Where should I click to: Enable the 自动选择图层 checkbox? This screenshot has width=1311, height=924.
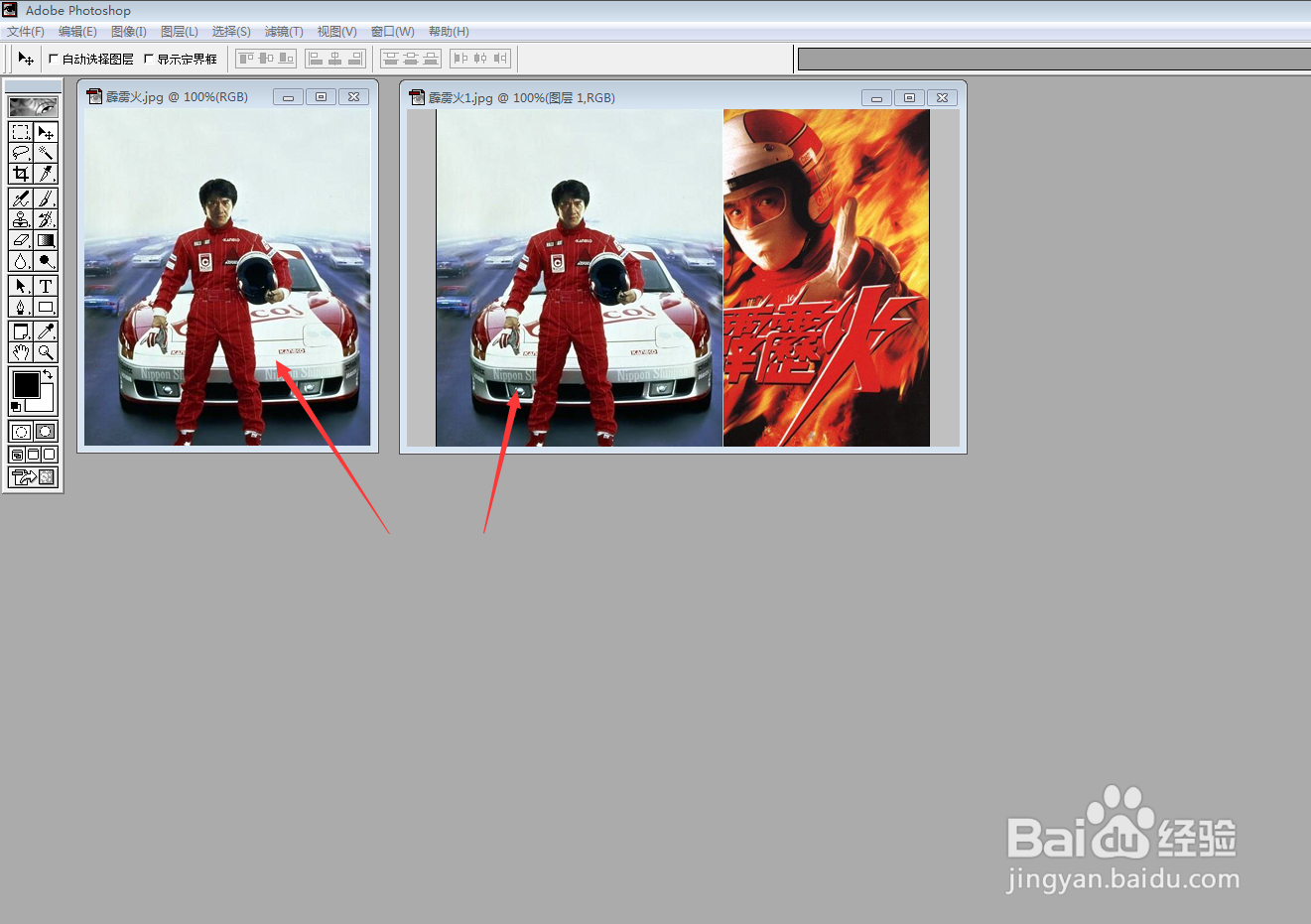pos(54,59)
